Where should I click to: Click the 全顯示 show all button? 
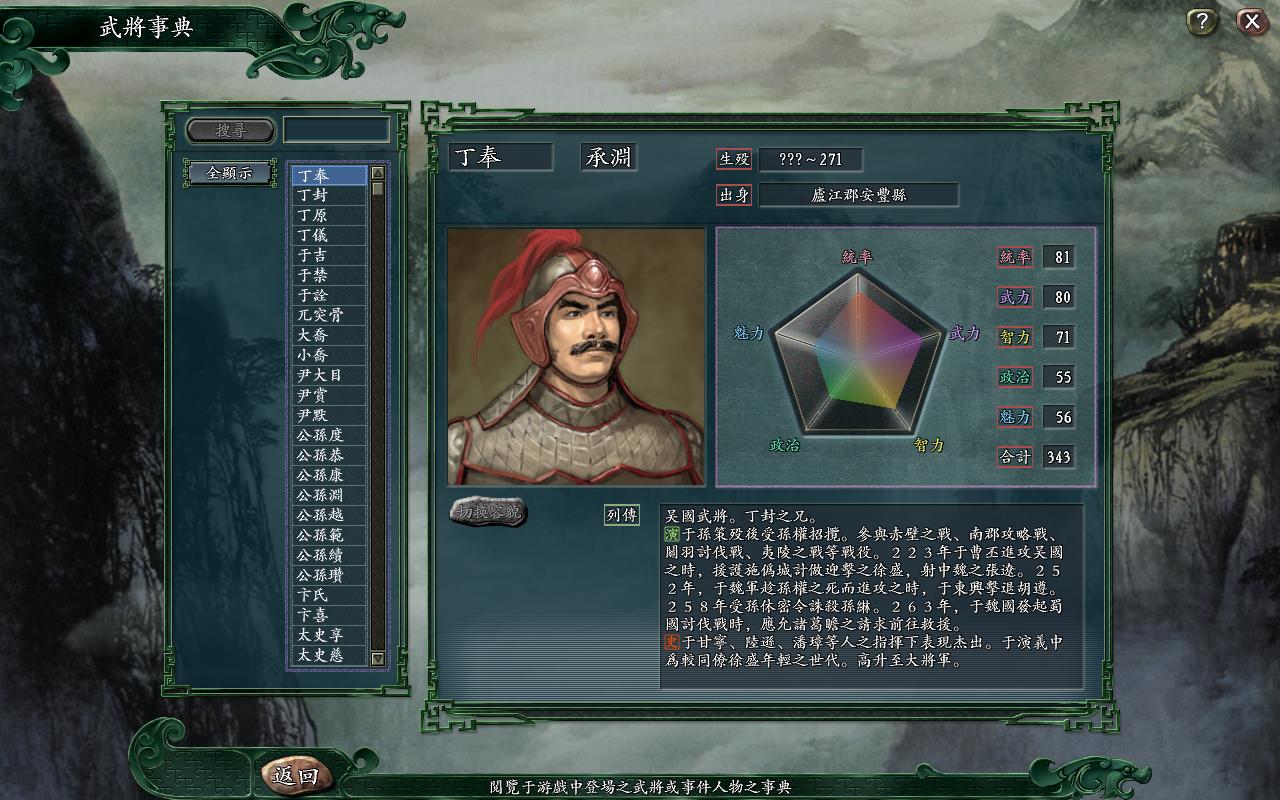[230, 173]
